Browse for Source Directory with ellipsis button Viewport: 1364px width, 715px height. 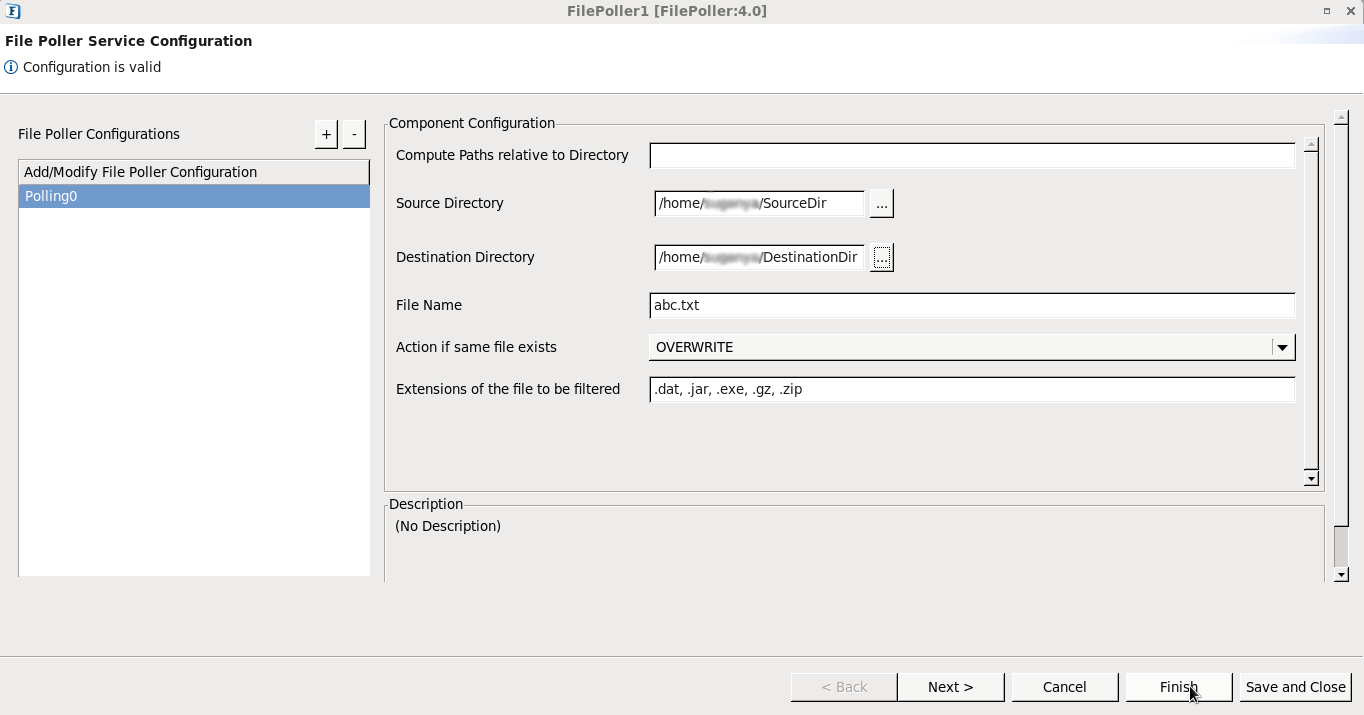tap(881, 203)
